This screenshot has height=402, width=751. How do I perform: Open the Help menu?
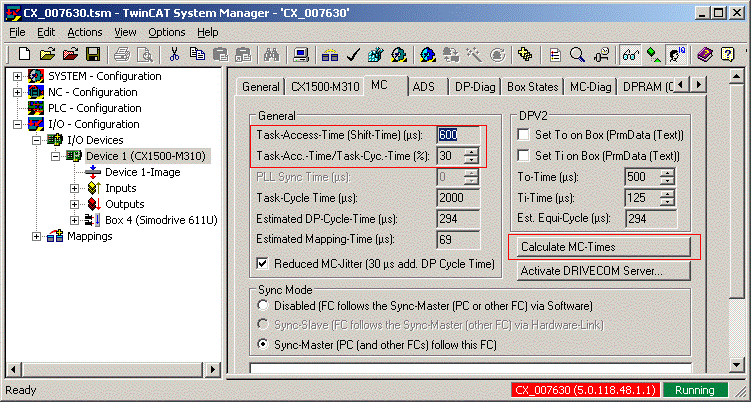pos(208,32)
